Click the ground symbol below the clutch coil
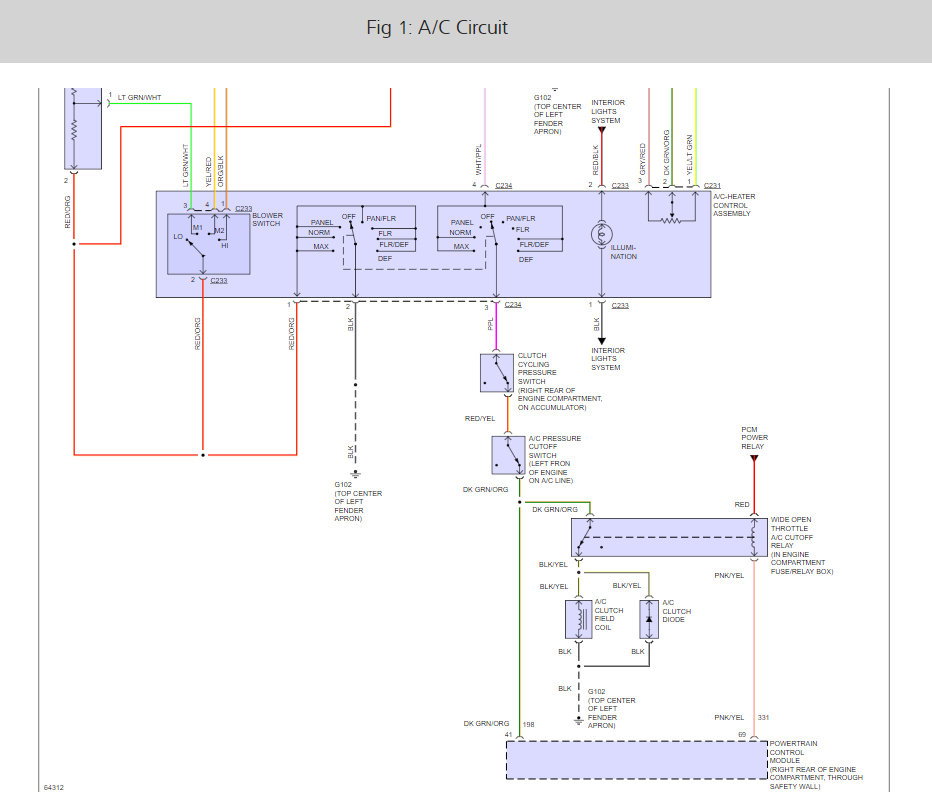Image resolution: width=932 pixels, height=807 pixels. (x=578, y=720)
